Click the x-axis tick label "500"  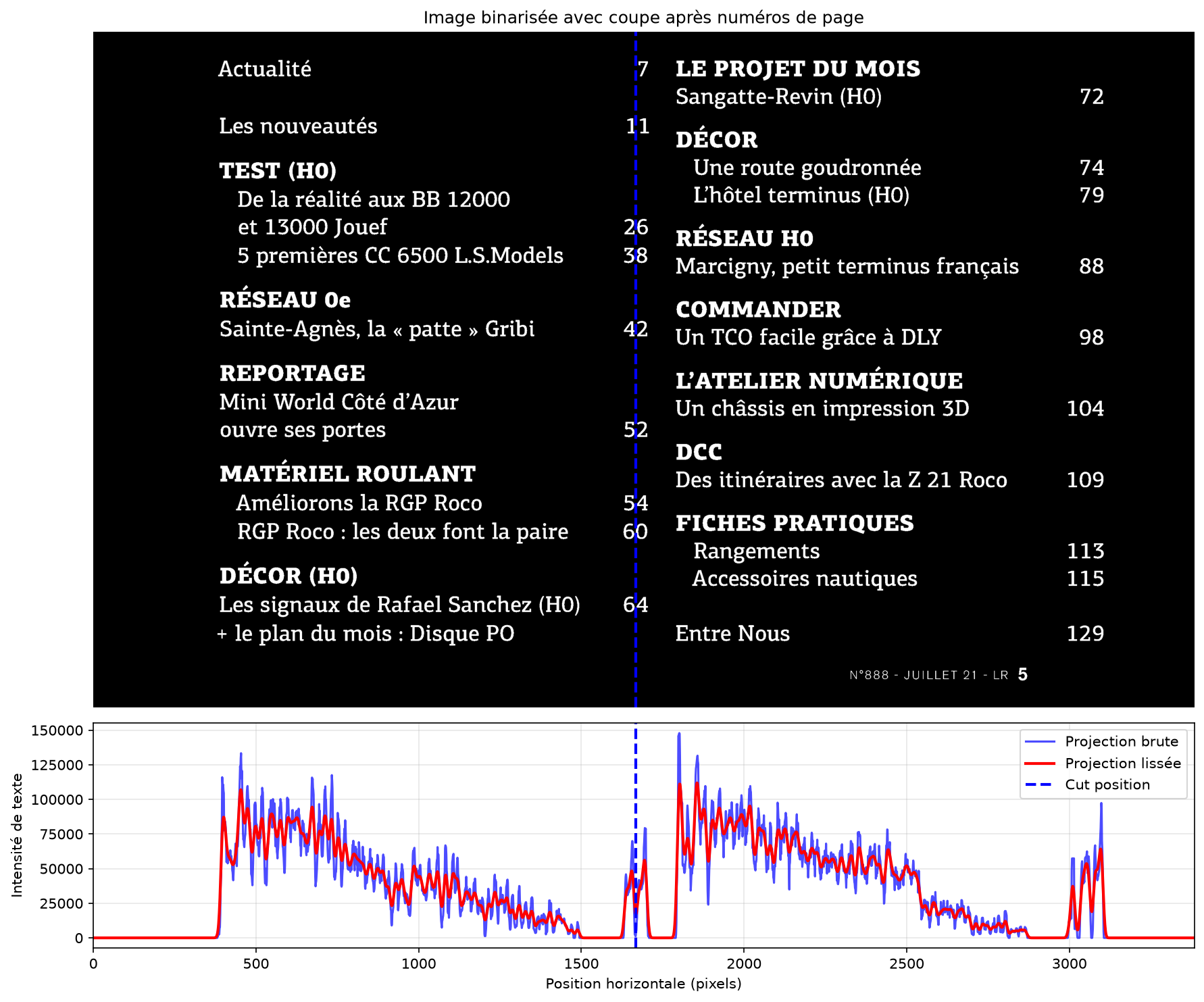pyautogui.click(x=256, y=963)
